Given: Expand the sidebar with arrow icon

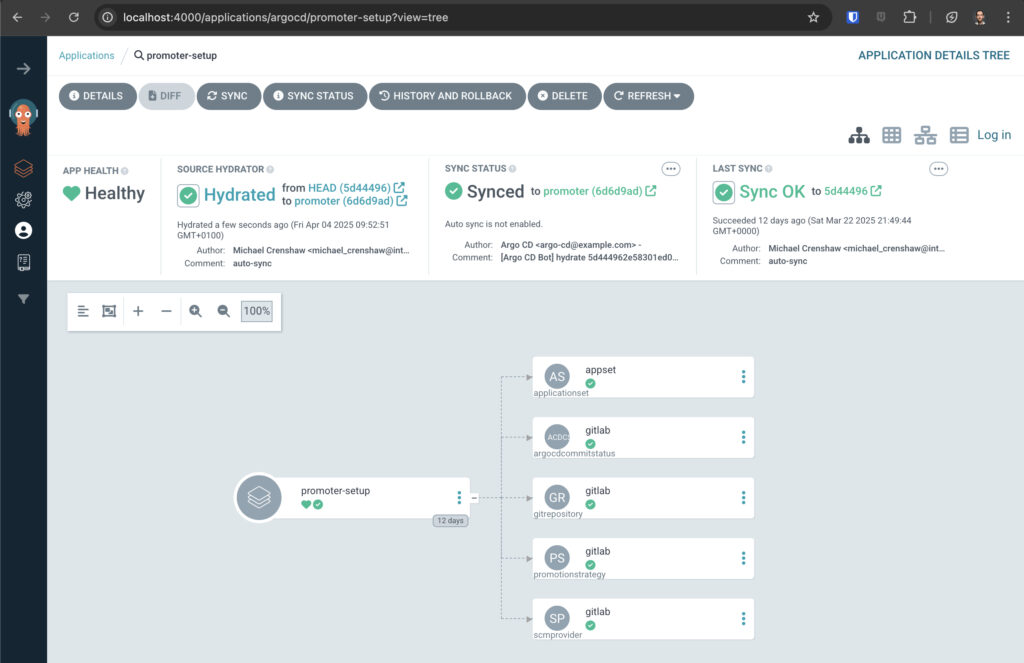Looking at the screenshot, I should 24,69.
